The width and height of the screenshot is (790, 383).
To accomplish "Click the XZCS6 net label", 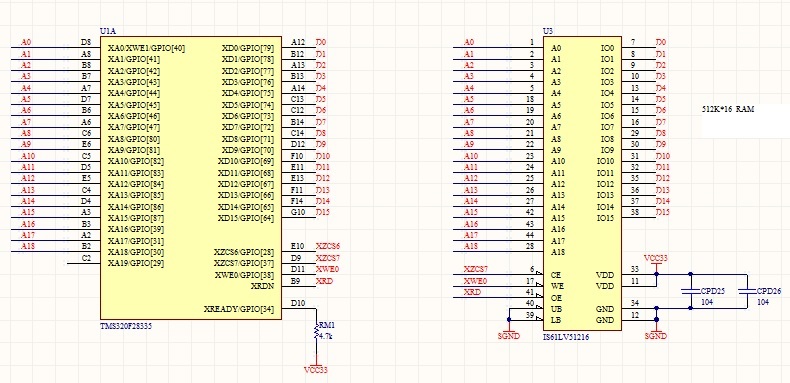I will click(x=328, y=246).
